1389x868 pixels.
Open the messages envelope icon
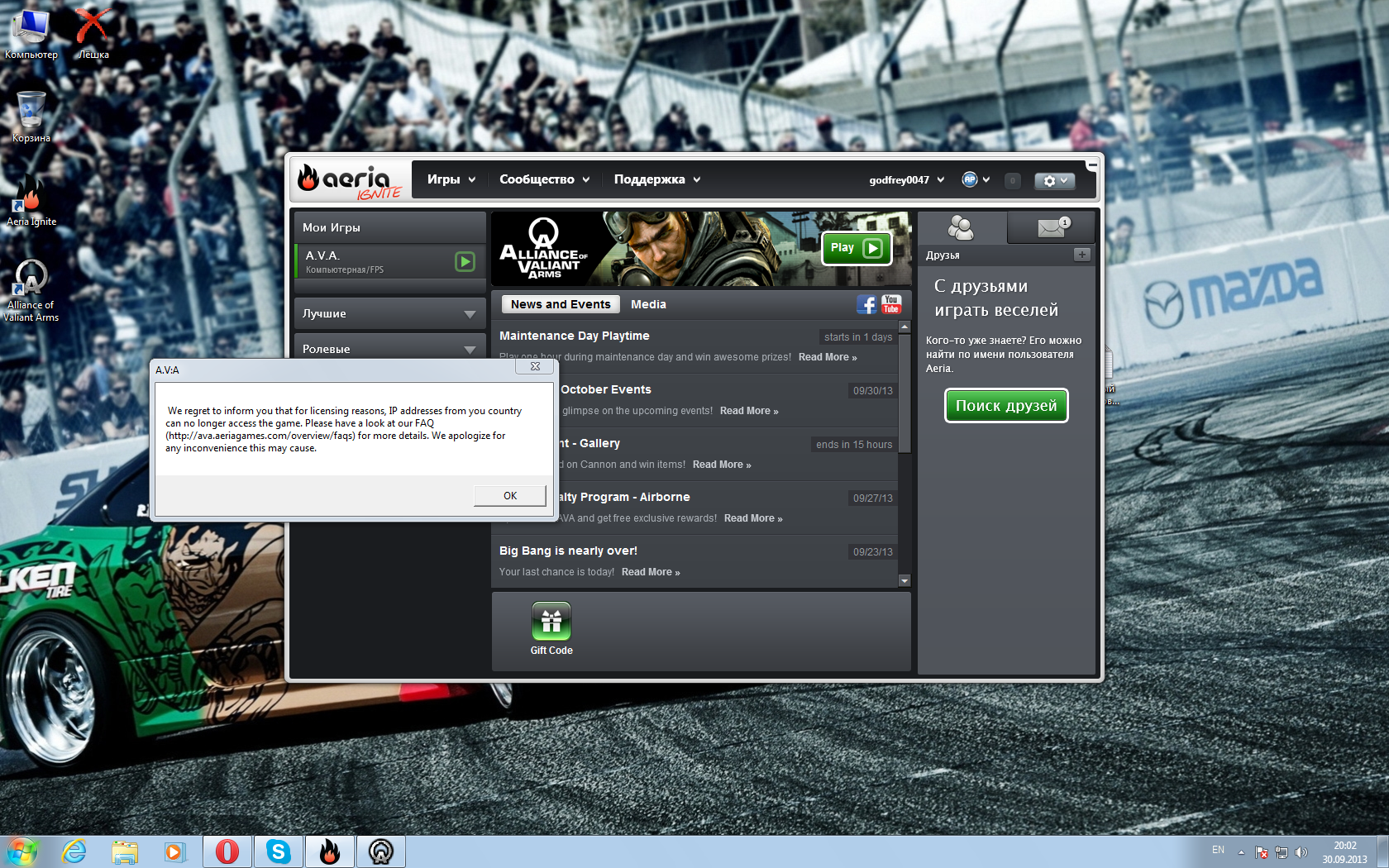tap(1052, 227)
